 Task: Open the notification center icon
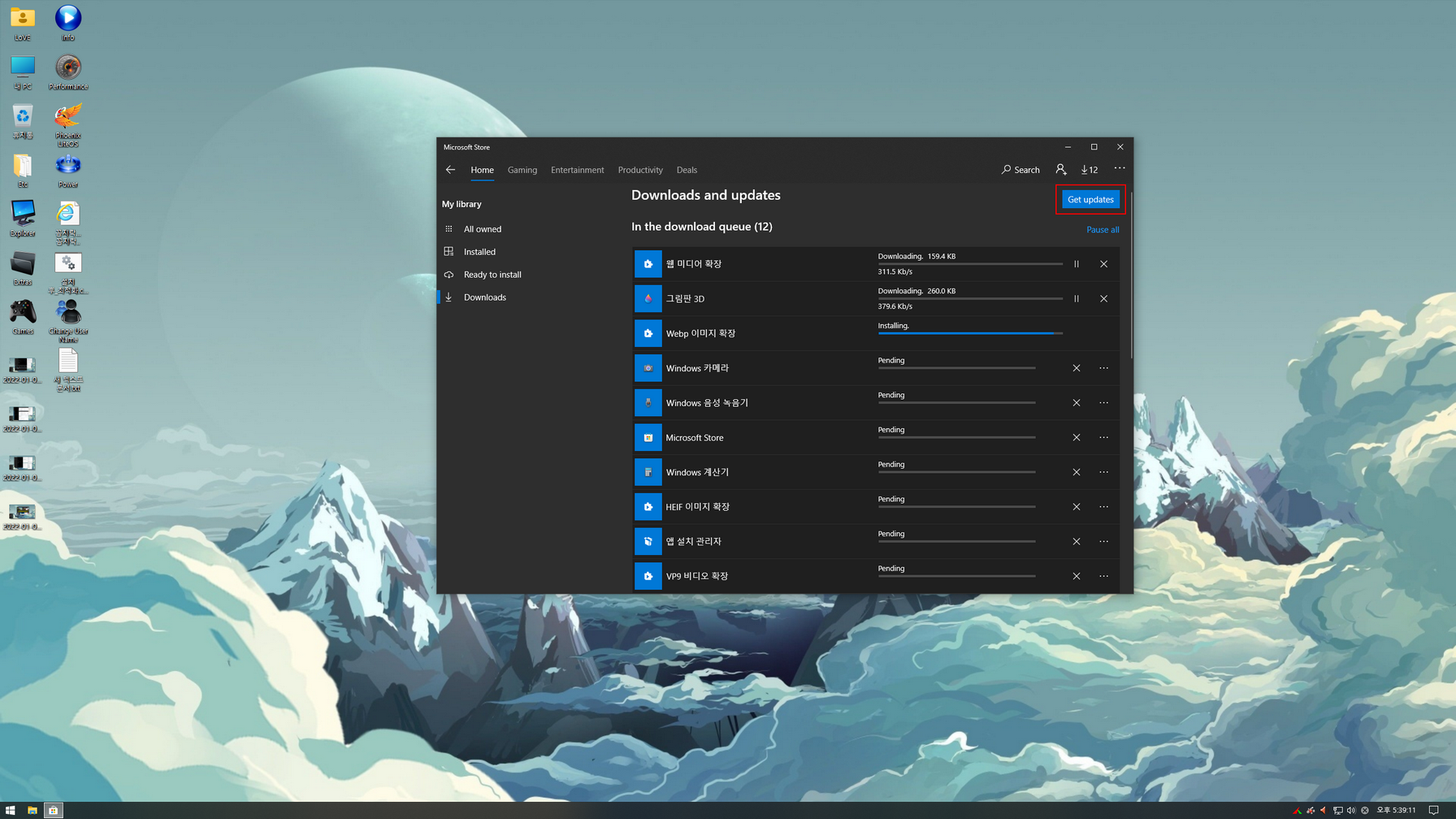(x=1434, y=810)
